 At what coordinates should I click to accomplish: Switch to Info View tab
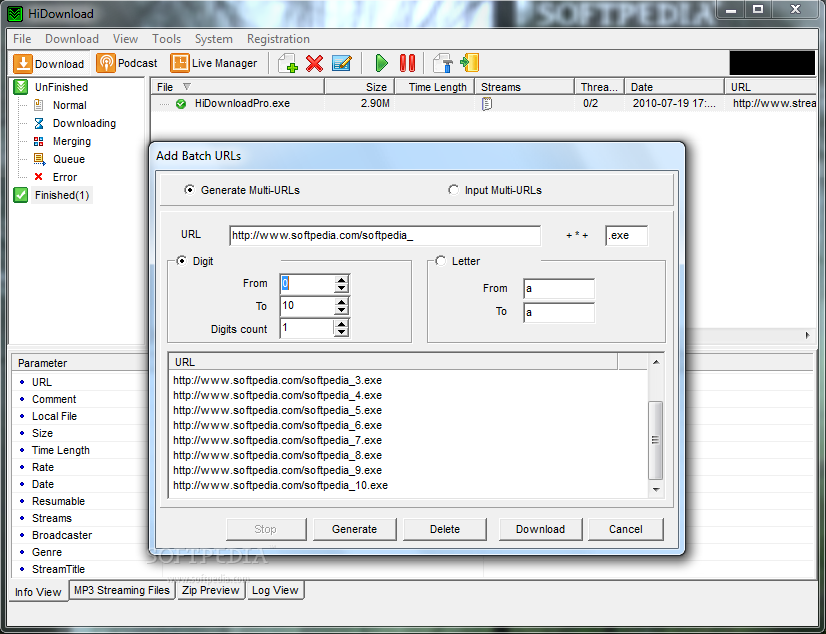[38, 592]
